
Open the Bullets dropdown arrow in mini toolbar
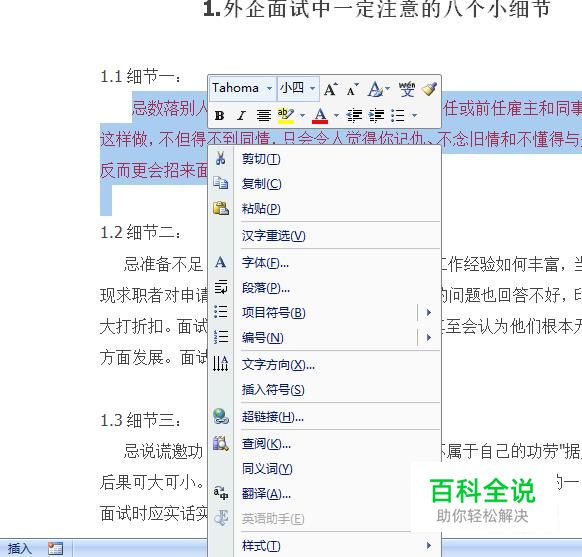pos(415,116)
